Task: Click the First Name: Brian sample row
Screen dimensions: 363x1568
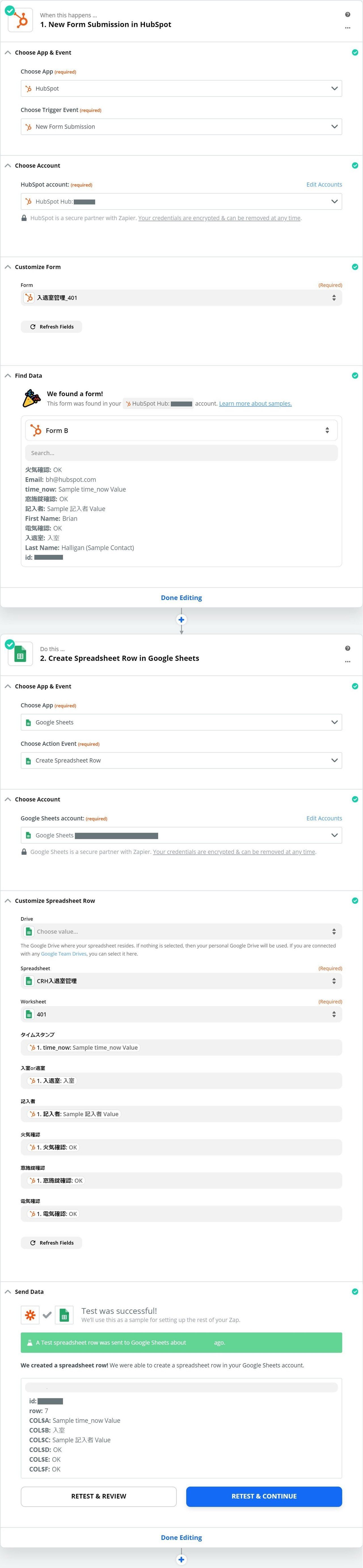Action: [51, 519]
